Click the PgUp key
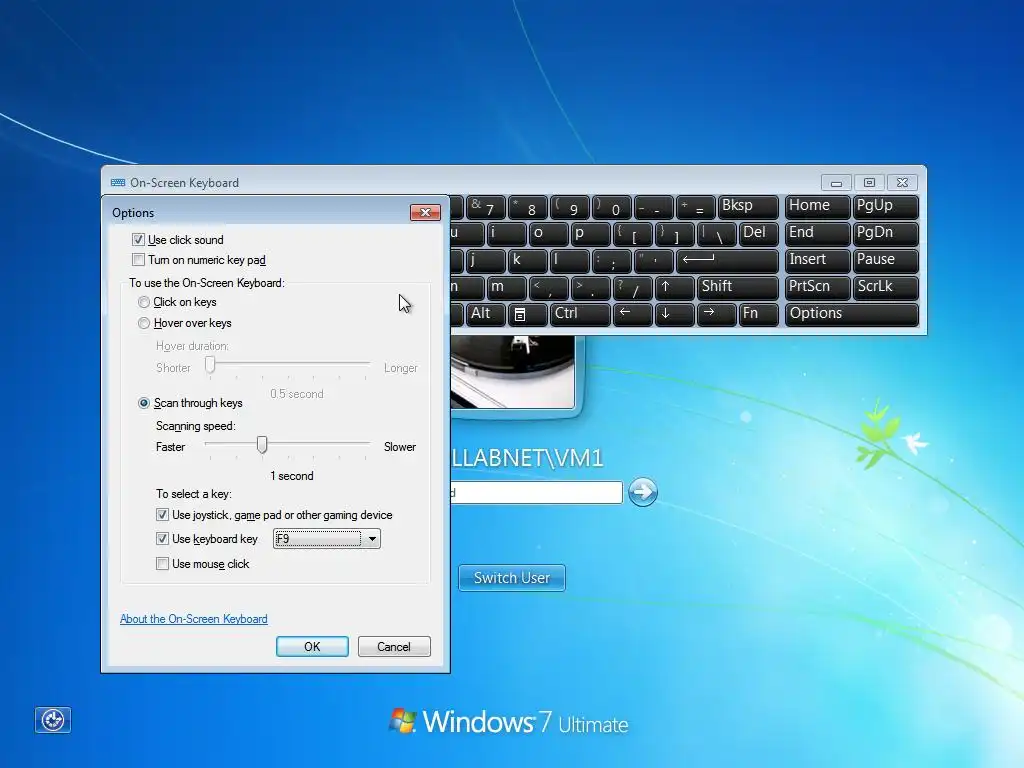The height and width of the screenshot is (768, 1024). [886, 206]
